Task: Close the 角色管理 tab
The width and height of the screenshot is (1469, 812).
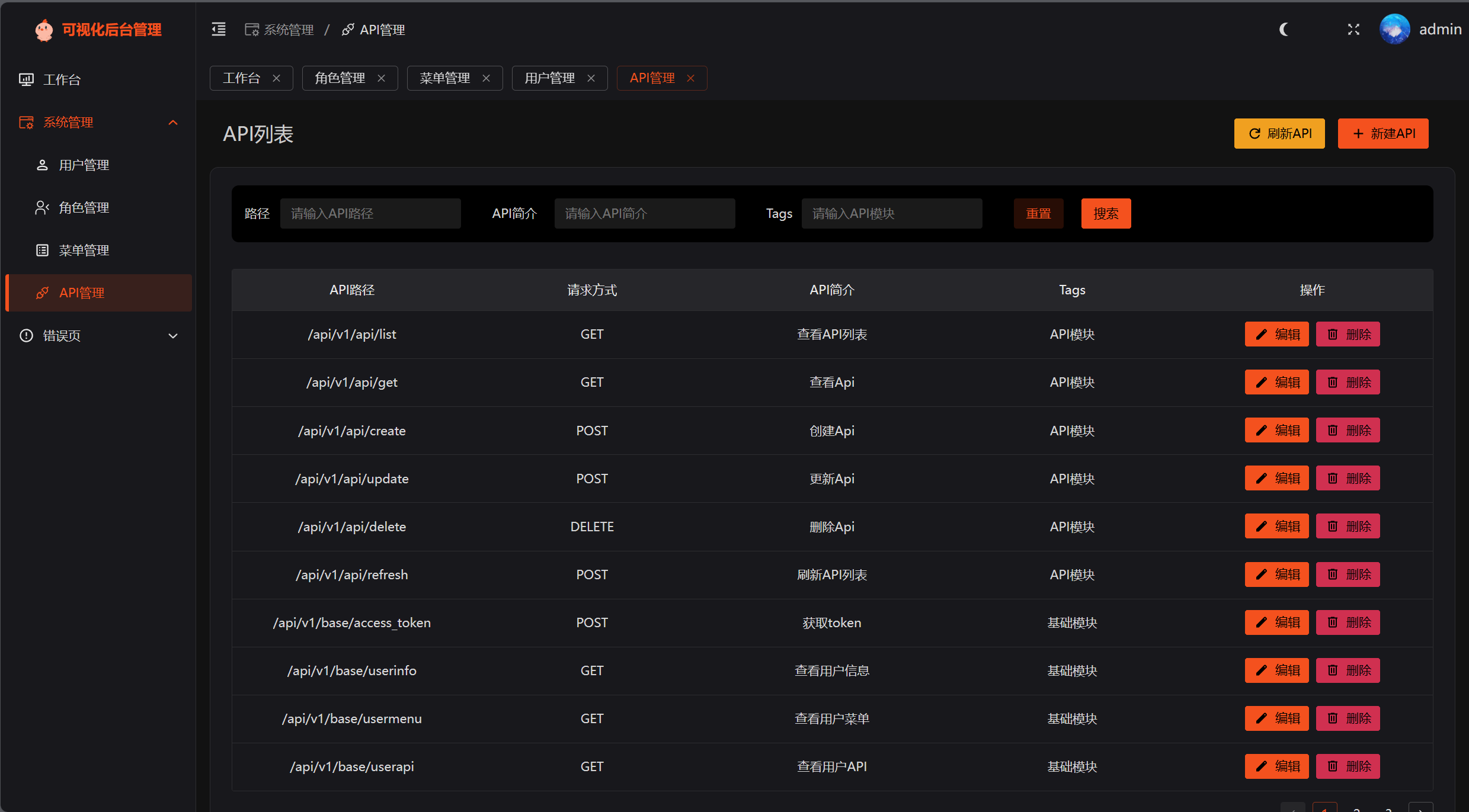Action: tap(381, 78)
